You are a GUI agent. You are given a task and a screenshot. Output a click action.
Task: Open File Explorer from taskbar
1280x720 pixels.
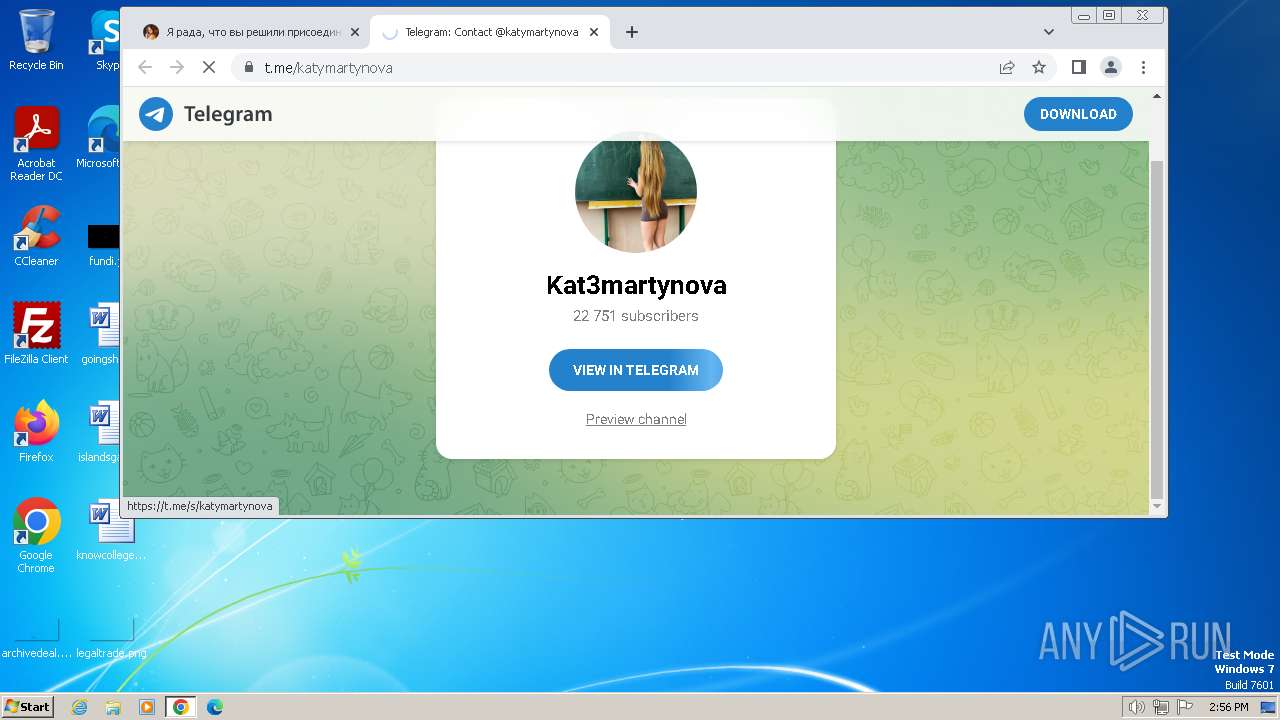pos(113,707)
